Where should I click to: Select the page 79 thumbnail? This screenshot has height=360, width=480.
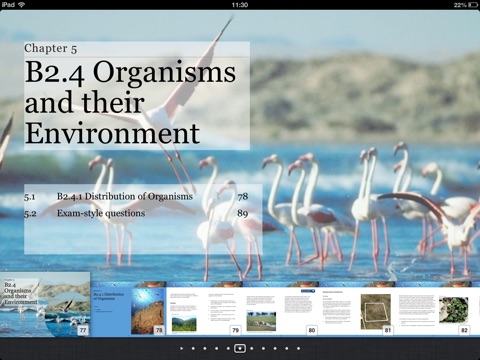[204, 309]
